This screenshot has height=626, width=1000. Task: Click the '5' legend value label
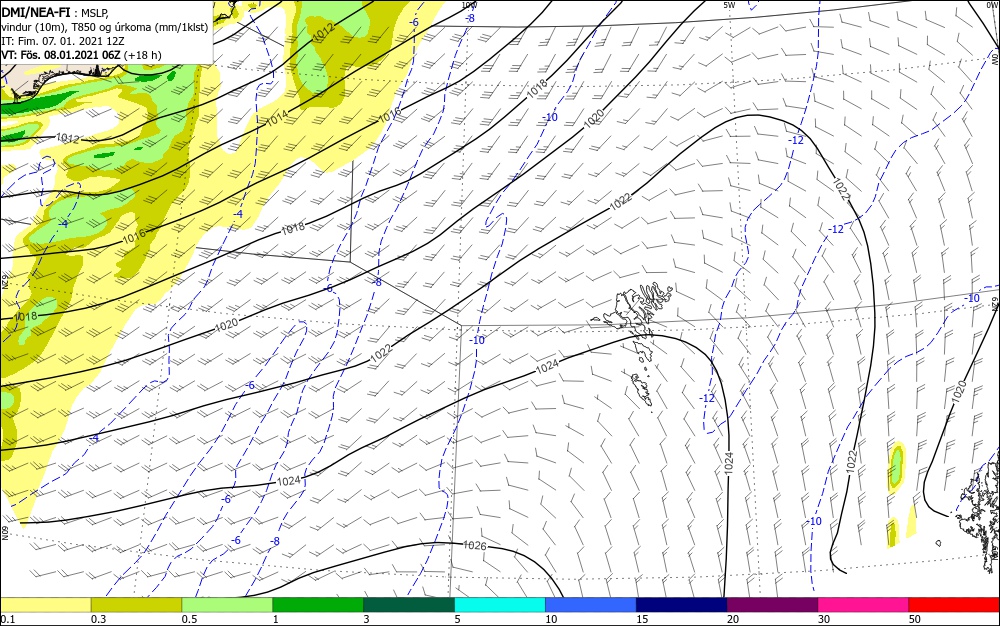458,619
